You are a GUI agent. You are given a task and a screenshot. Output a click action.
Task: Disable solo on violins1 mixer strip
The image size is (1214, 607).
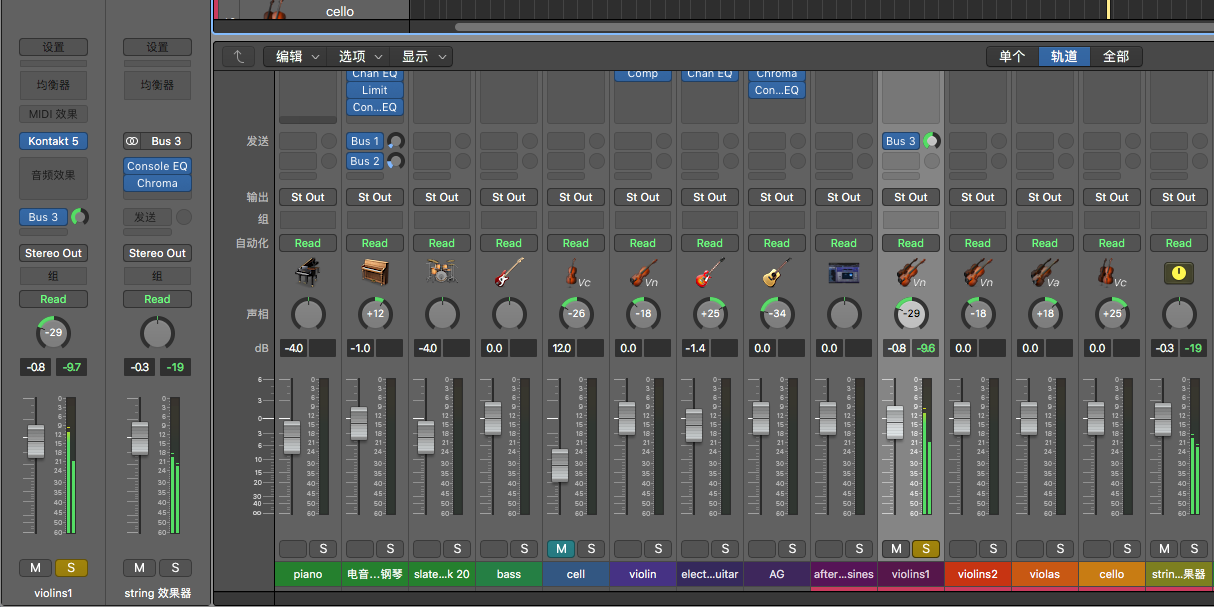925,548
